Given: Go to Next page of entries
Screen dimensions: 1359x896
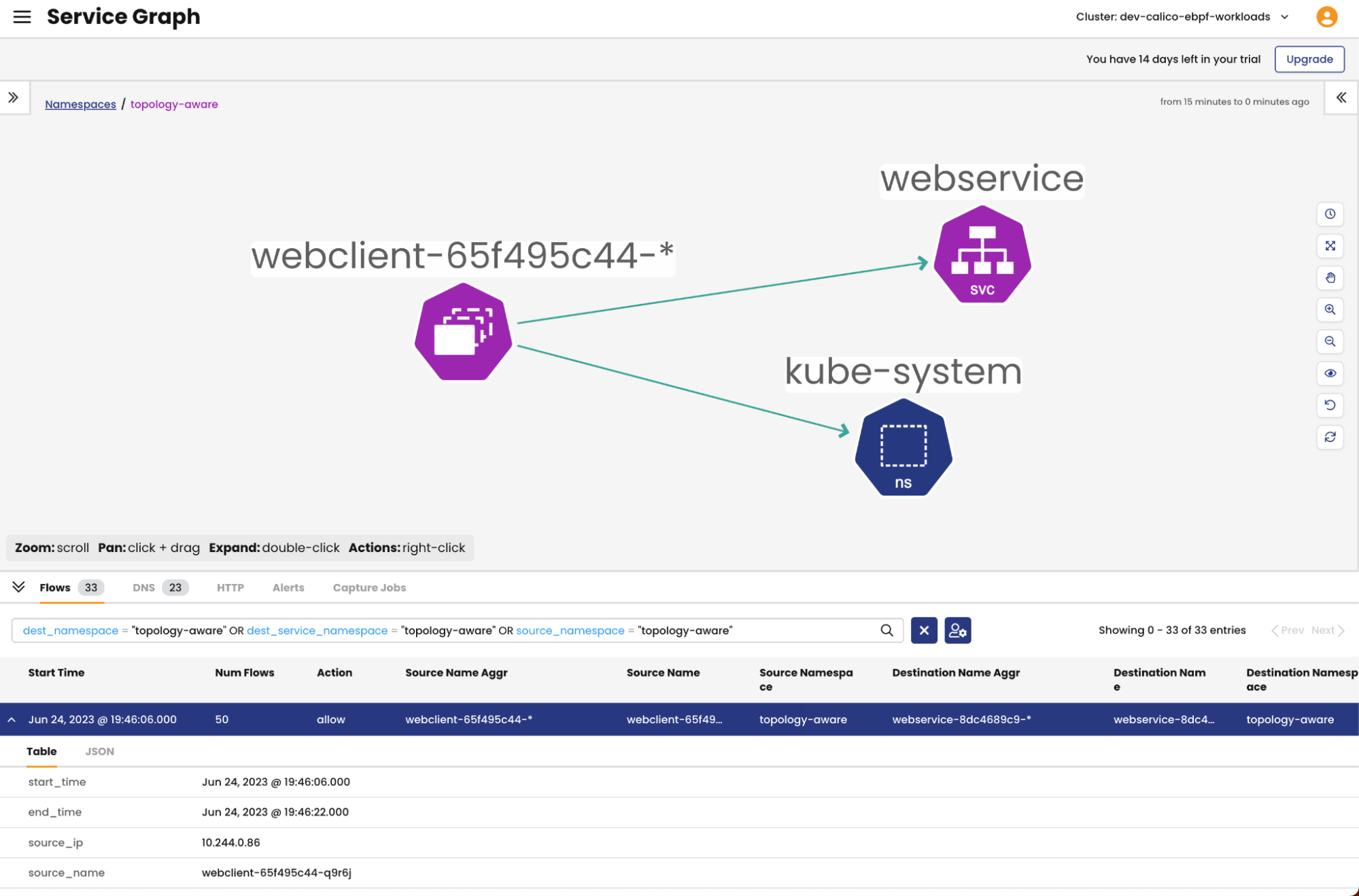Looking at the screenshot, I should pos(1328,630).
